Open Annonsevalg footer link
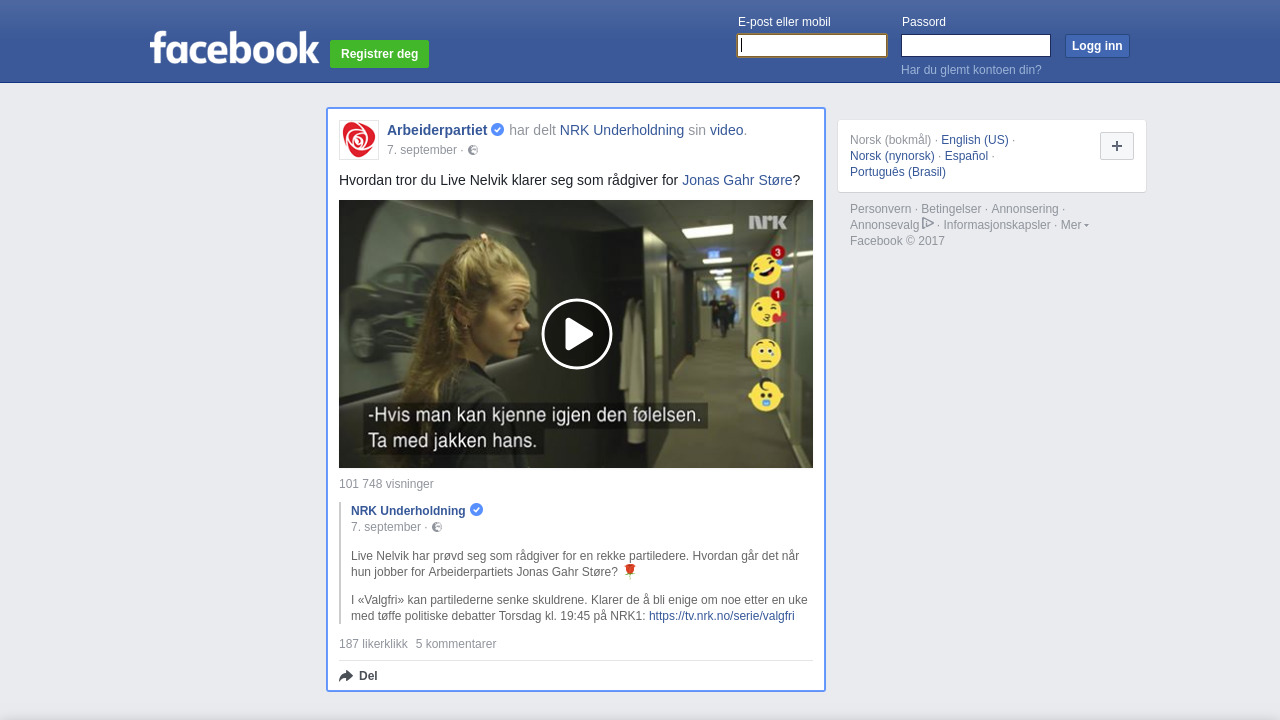Image resolution: width=1280 pixels, height=720 pixels. click(884, 225)
